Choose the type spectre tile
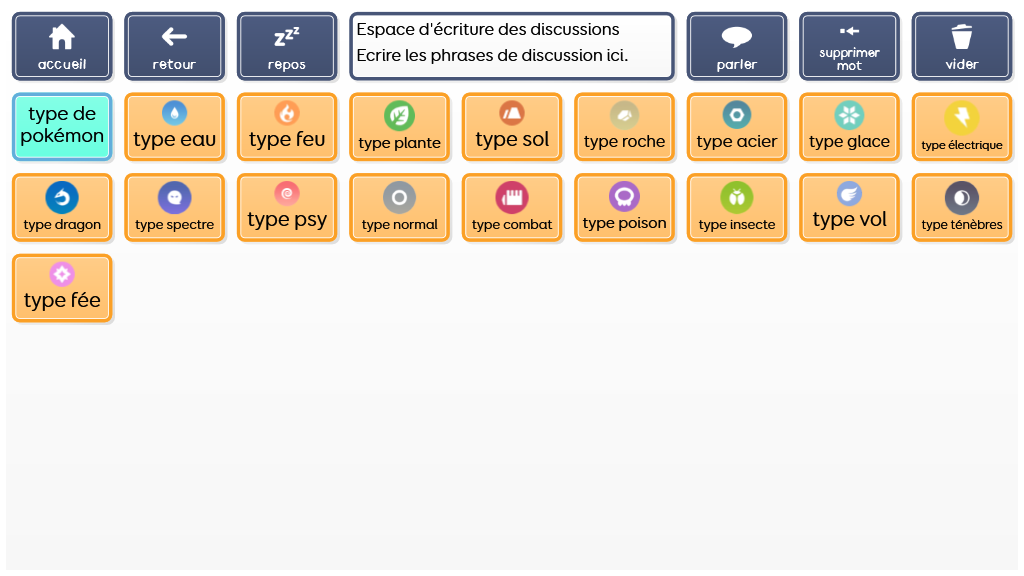Image resolution: width=1024 pixels, height=576 pixels. 174,208
